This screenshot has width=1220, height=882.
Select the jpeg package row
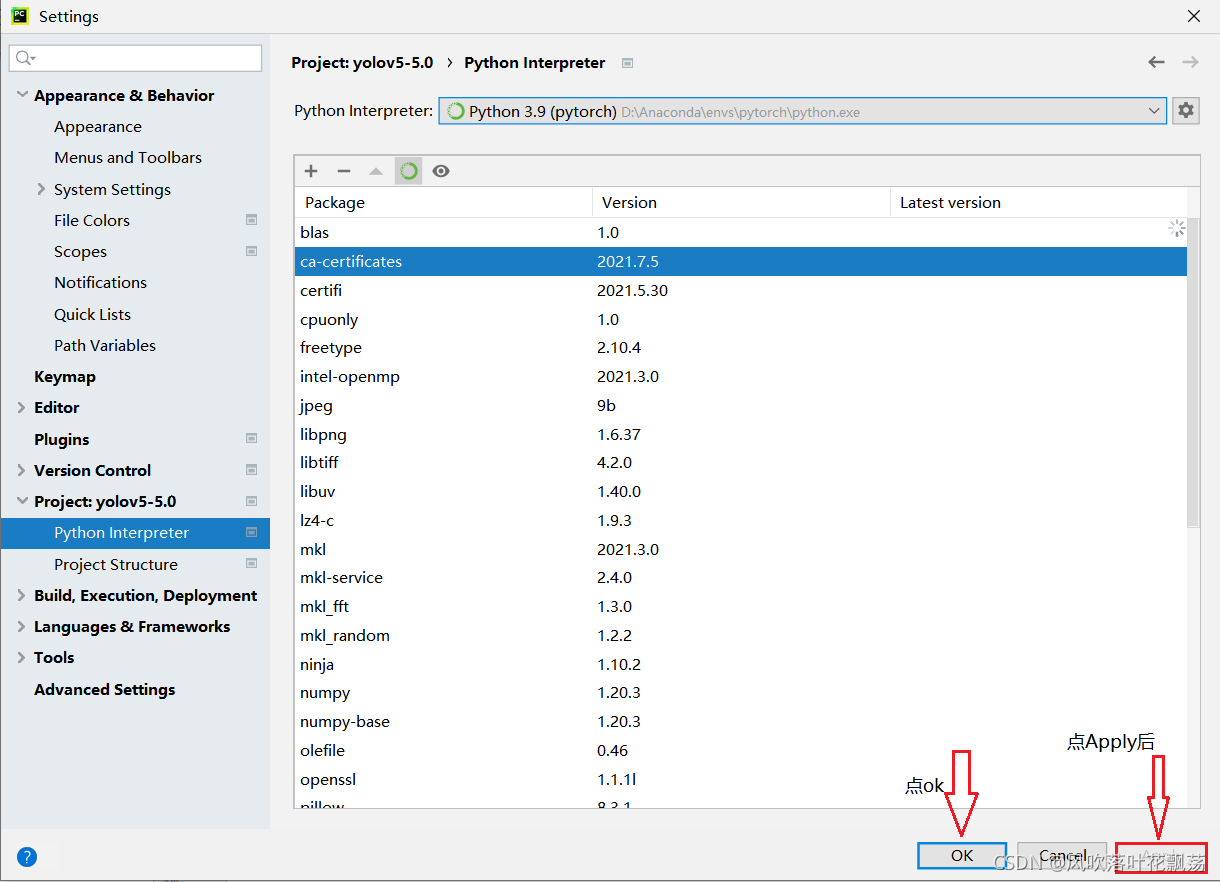point(740,405)
